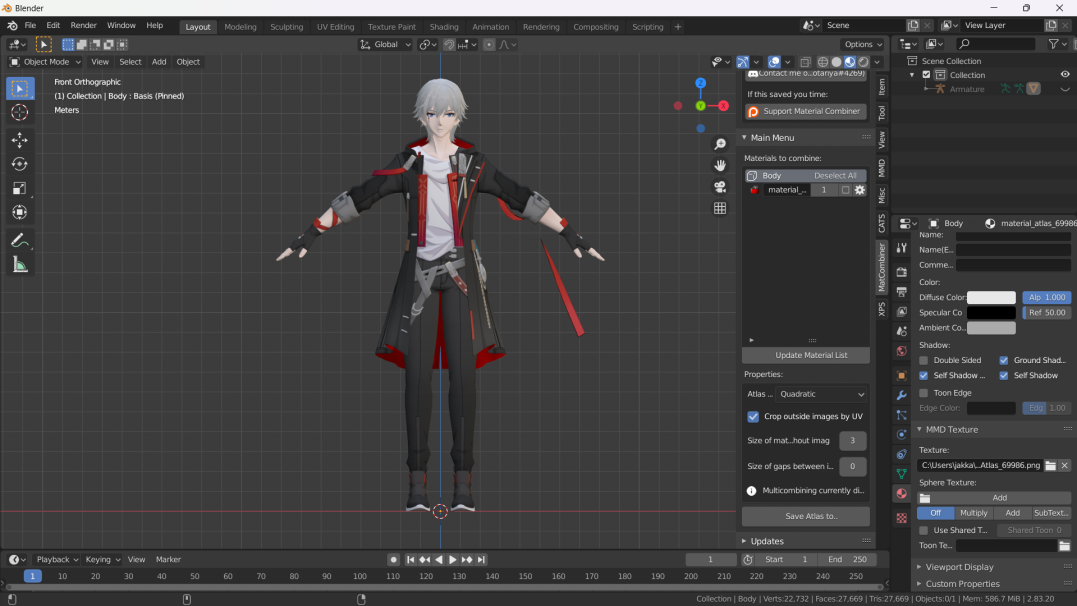Image resolution: width=1077 pixels, height=606 pixels.
Task: Enable the Toon Edge checkbox
Action: pyautogui.click(x=924, y=393)
